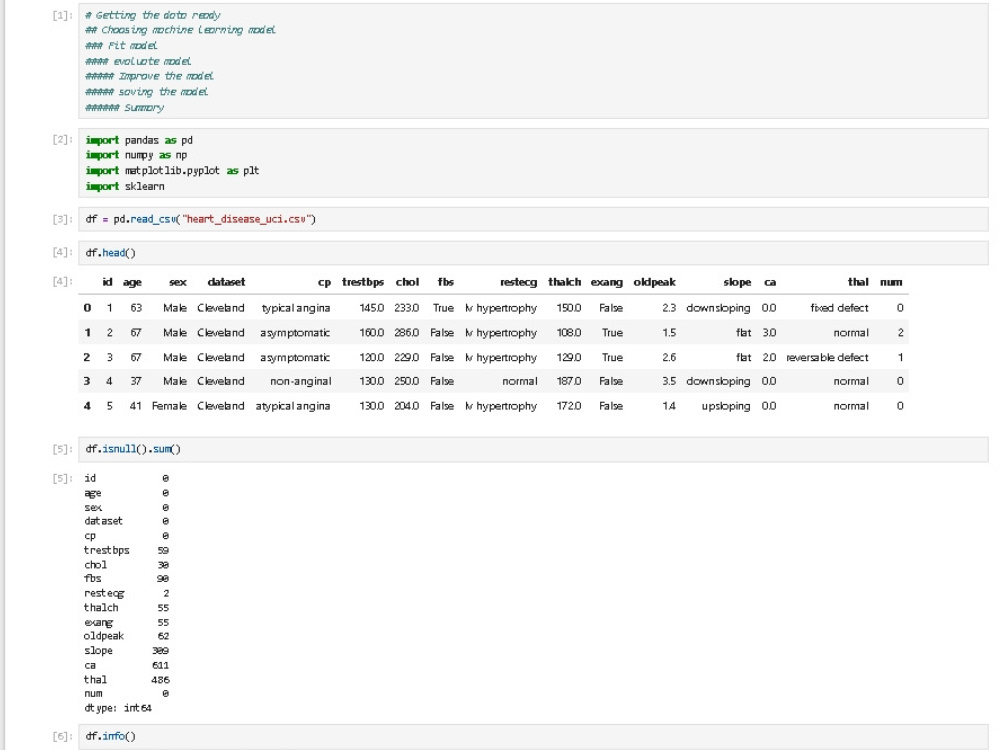1000x750 pixels.
Task: Click the "atypical angina" table cell
Action: tap(293, 406)
